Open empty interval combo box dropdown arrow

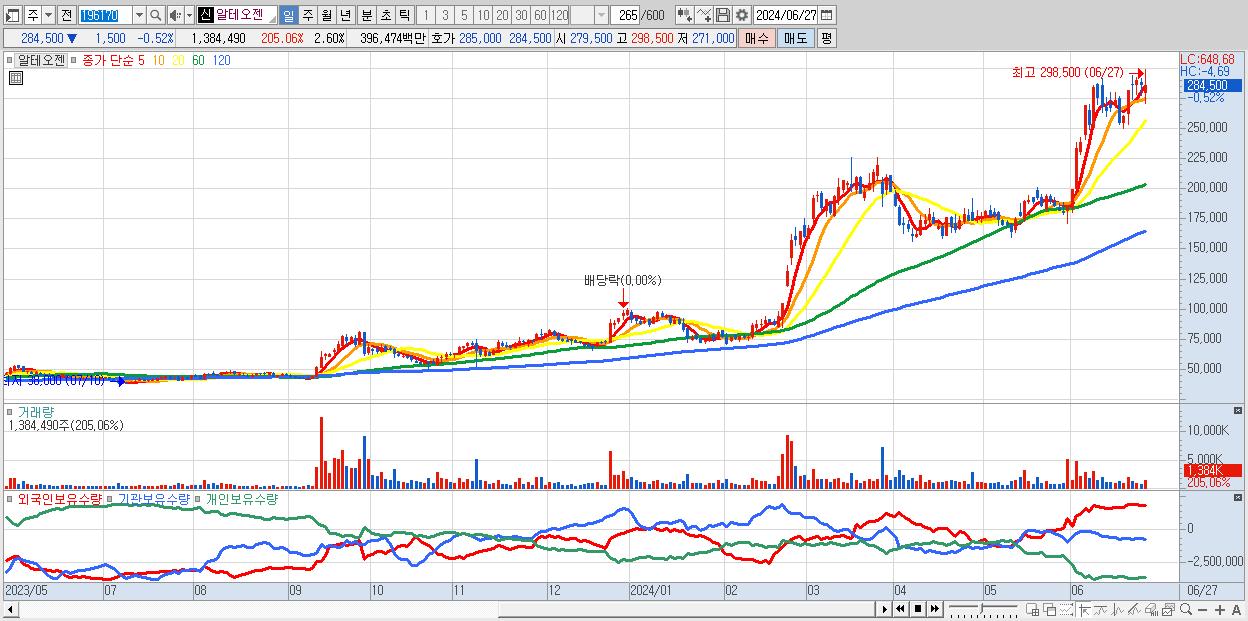[600, 15]
